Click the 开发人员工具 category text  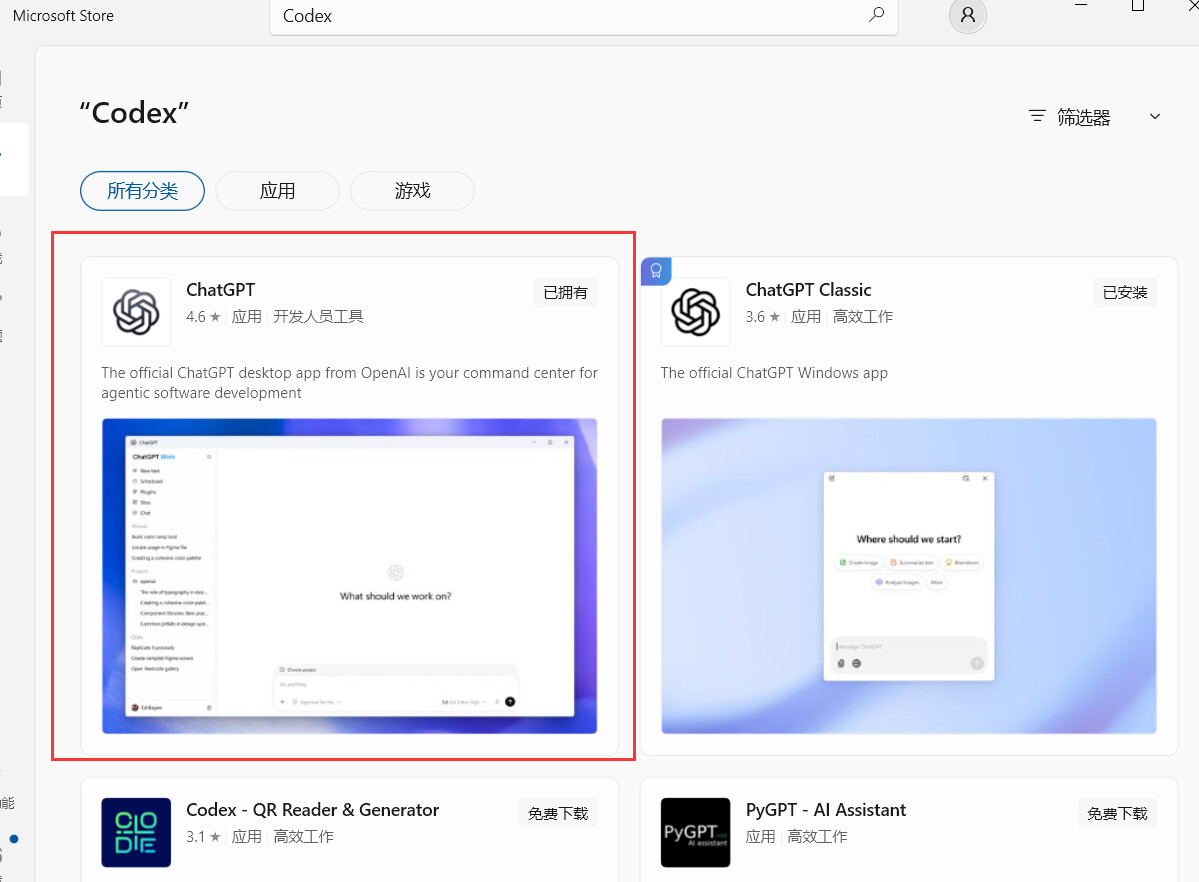pyautogui.click(x=318, y=317)
